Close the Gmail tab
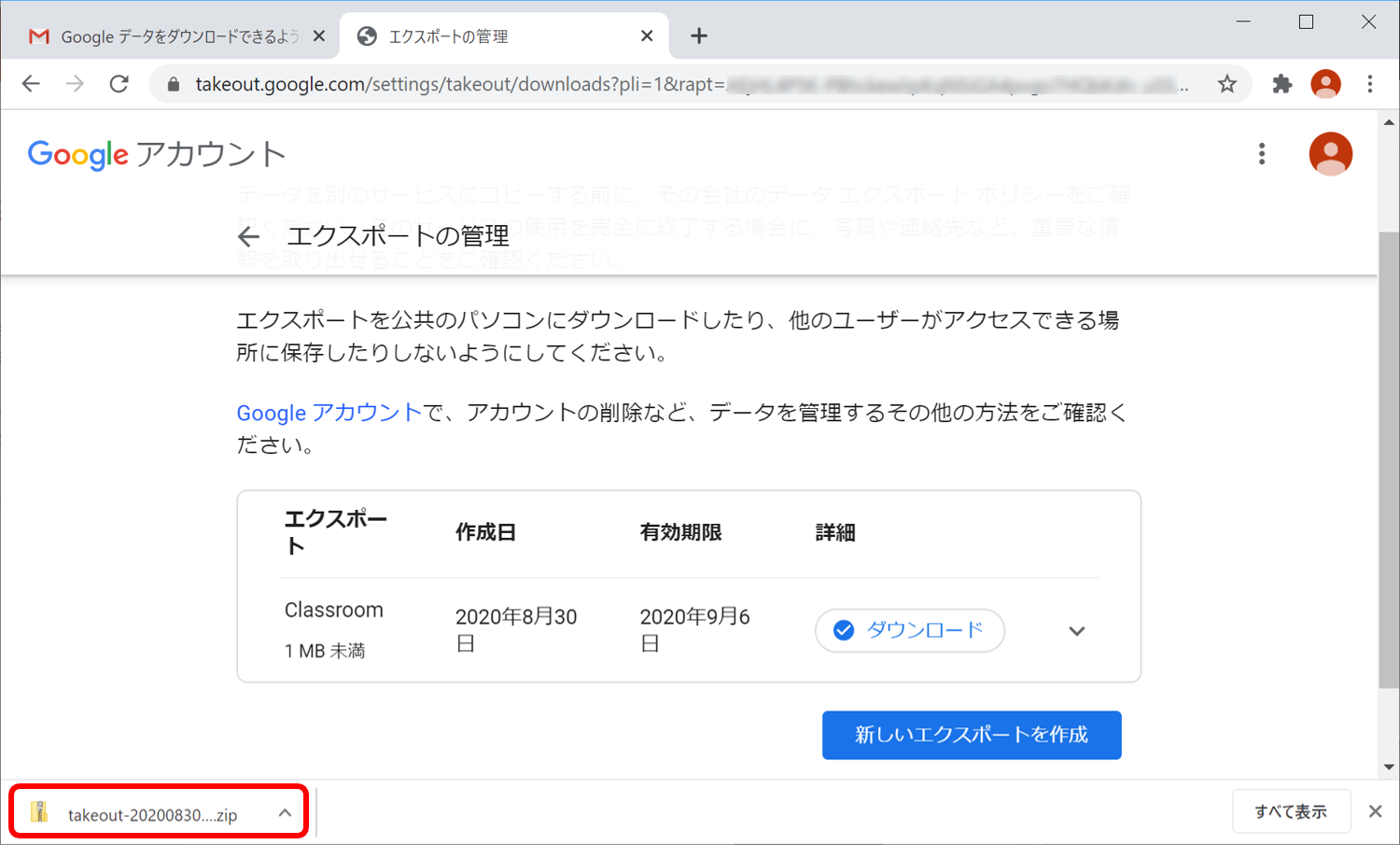Image resolution: width=1400 pixels, height=845 pixels. pyautogui.click(x=319, y=36)
